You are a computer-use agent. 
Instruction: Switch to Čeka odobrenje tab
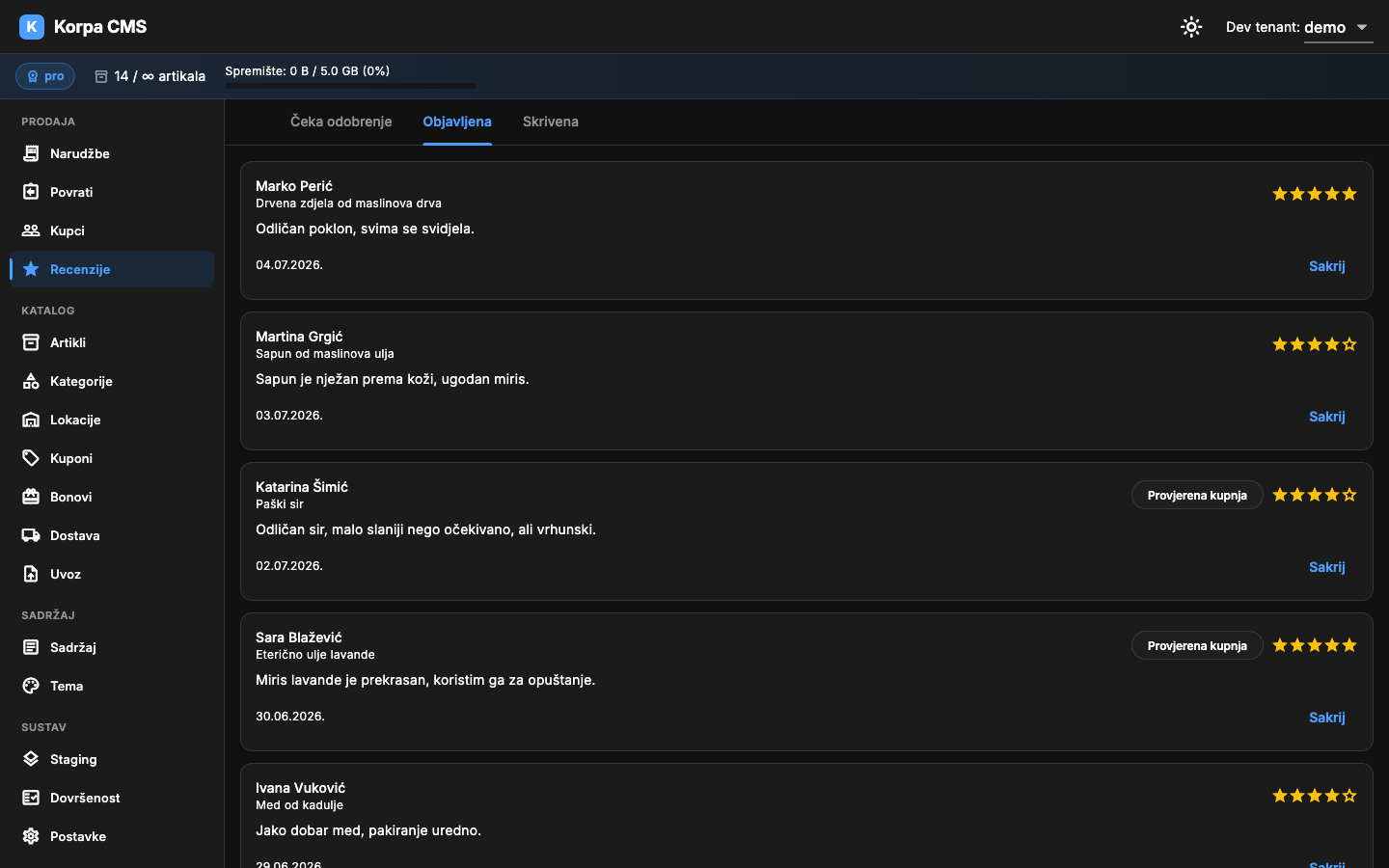340,122
